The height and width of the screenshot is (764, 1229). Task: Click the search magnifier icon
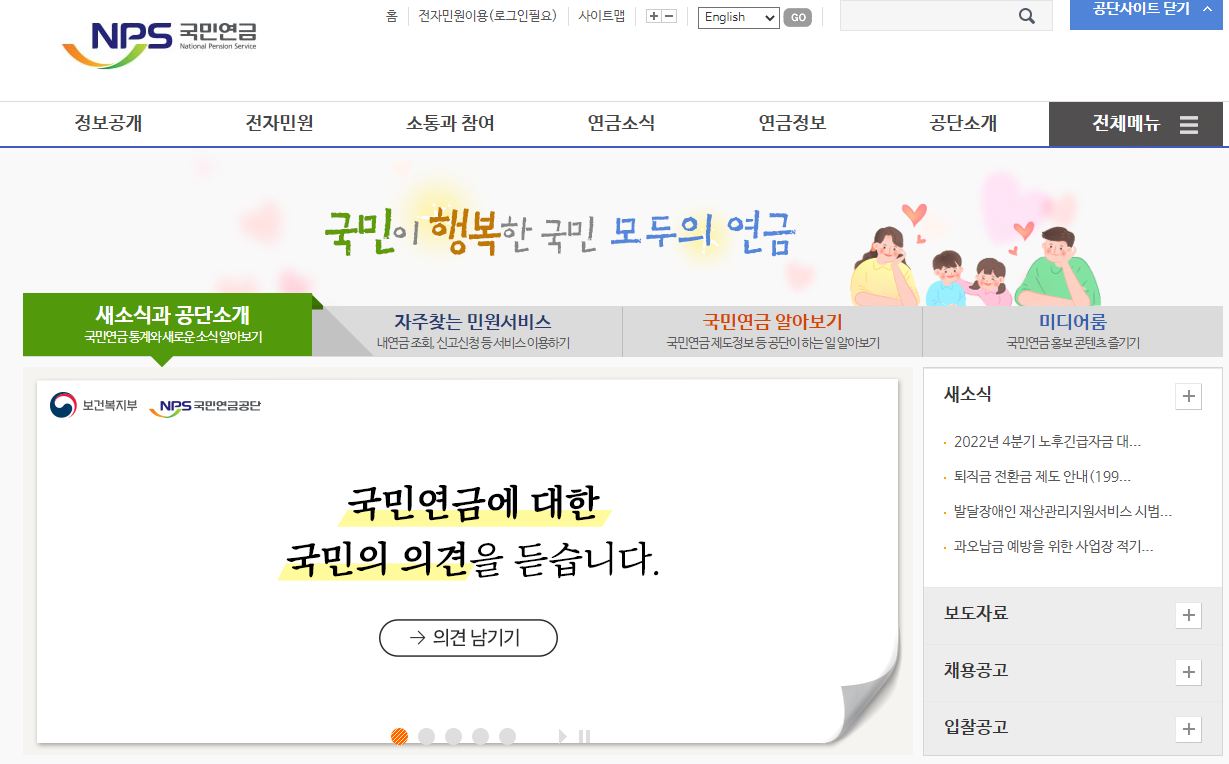tap(1026, 16)
